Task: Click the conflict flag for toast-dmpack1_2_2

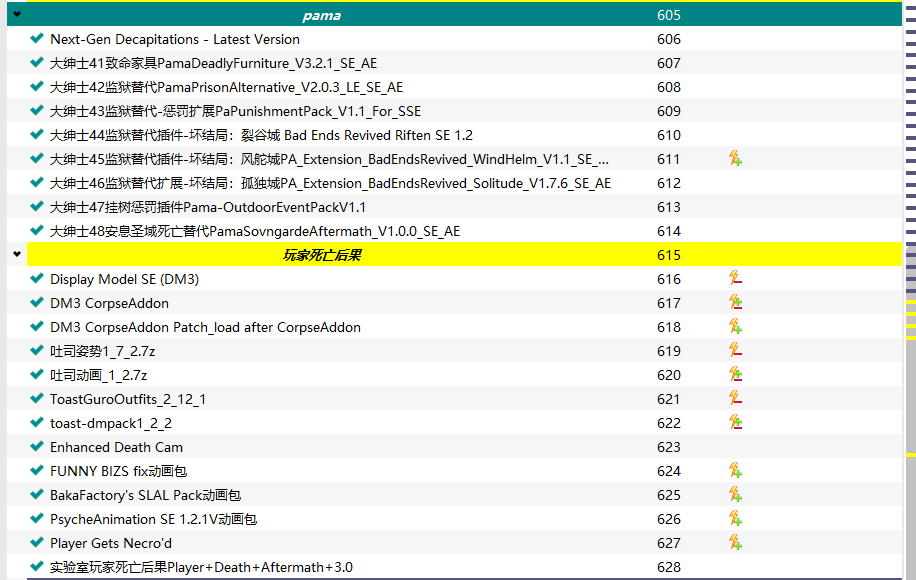Action: pyautogui.click(x=735, y=423)
